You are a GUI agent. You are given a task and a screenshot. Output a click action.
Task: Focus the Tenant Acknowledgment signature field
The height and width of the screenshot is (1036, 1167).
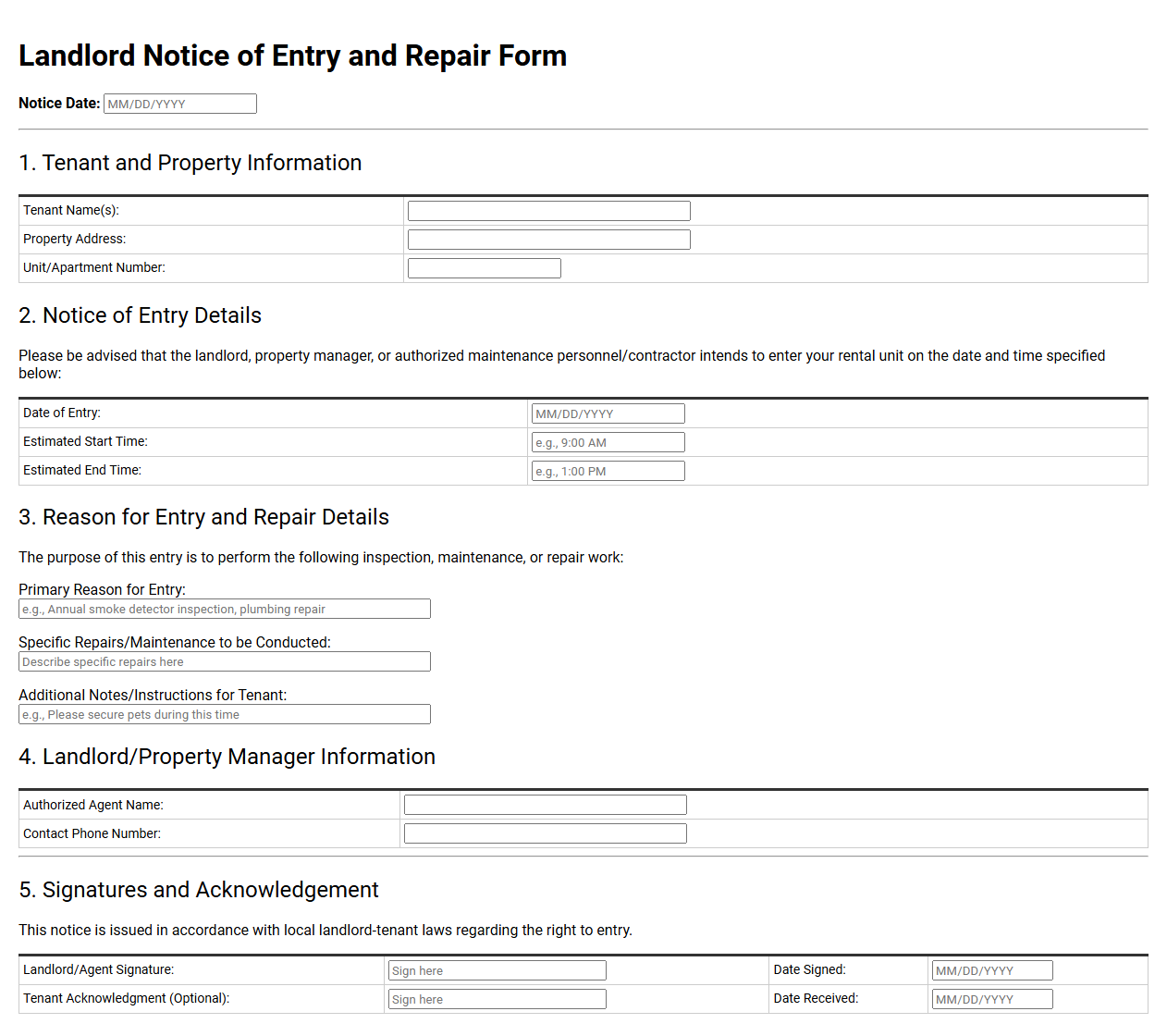click(498, 999)
